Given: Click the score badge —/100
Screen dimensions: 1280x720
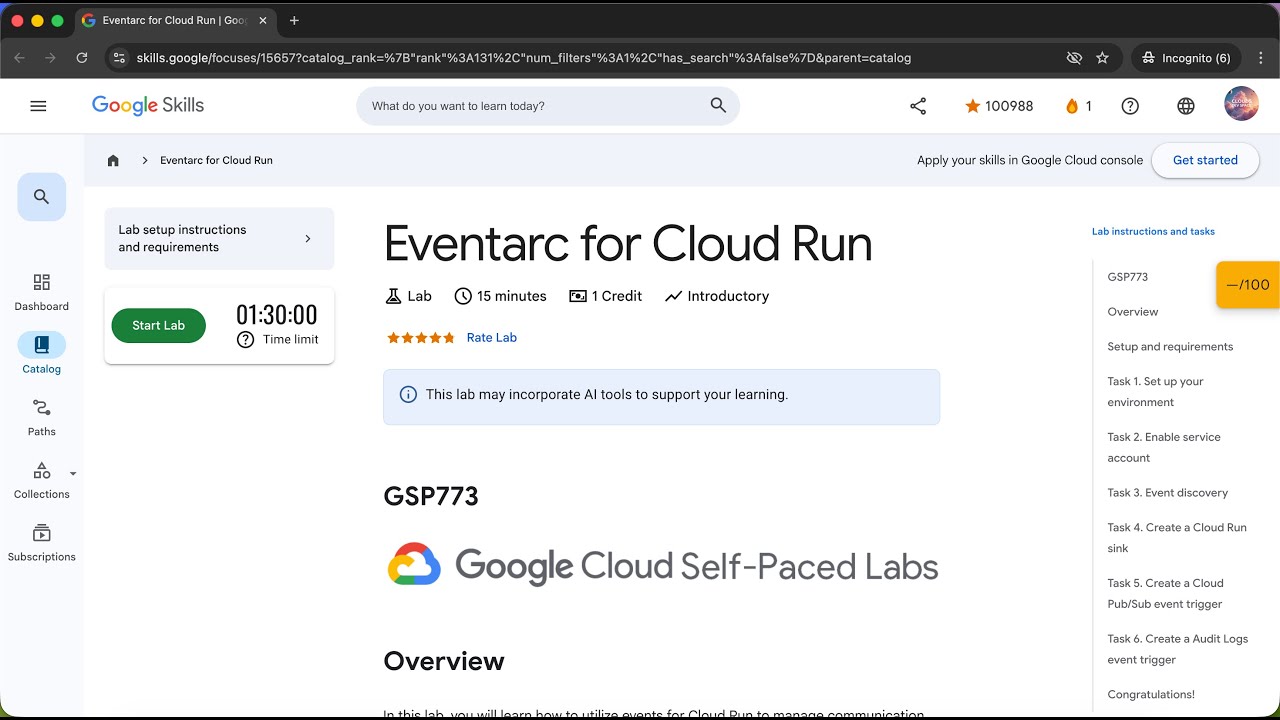Looking at the screenshot, I should click(1248, 285).
